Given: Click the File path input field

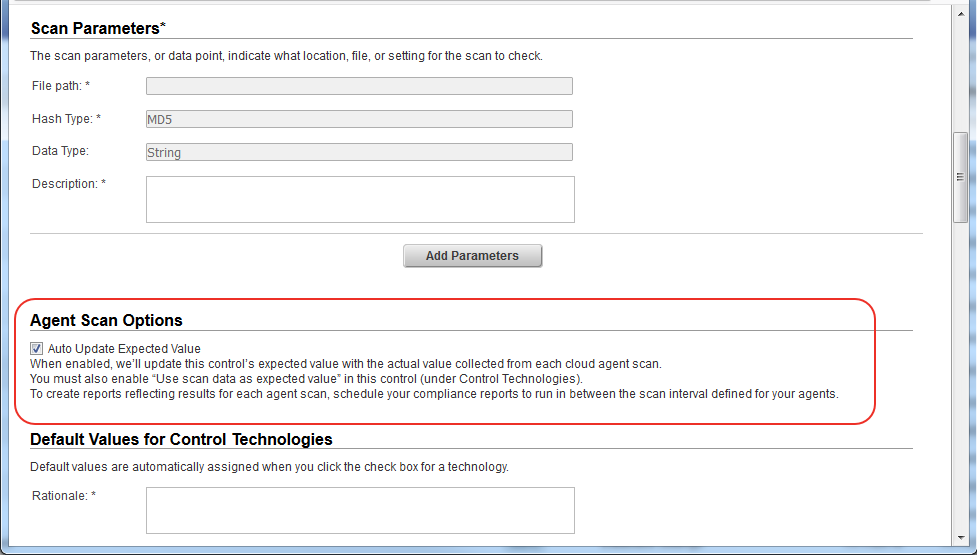Looking at the screenshot, I should [359, 86].
